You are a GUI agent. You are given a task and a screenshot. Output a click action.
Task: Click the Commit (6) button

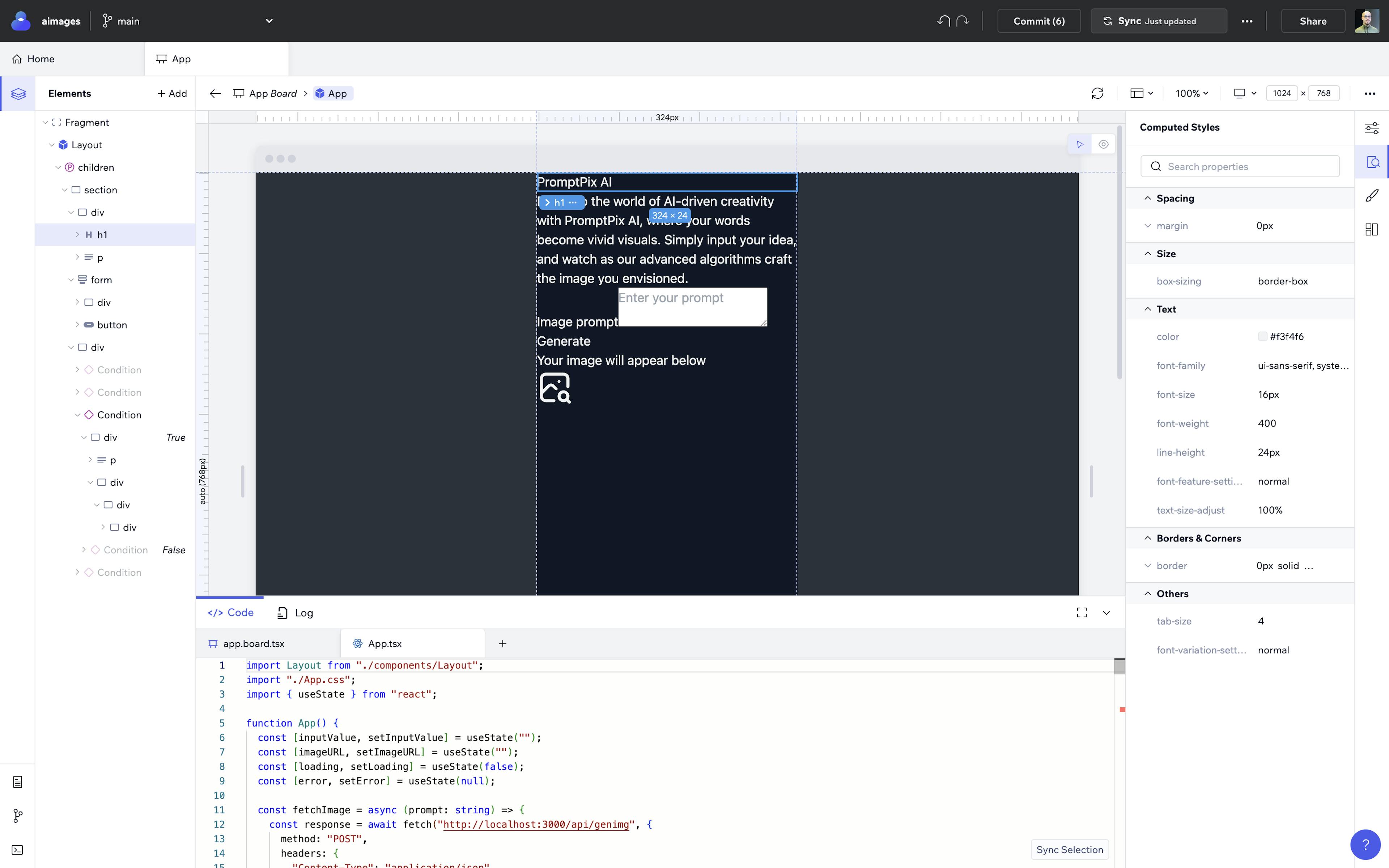(x=1039, y=20)
